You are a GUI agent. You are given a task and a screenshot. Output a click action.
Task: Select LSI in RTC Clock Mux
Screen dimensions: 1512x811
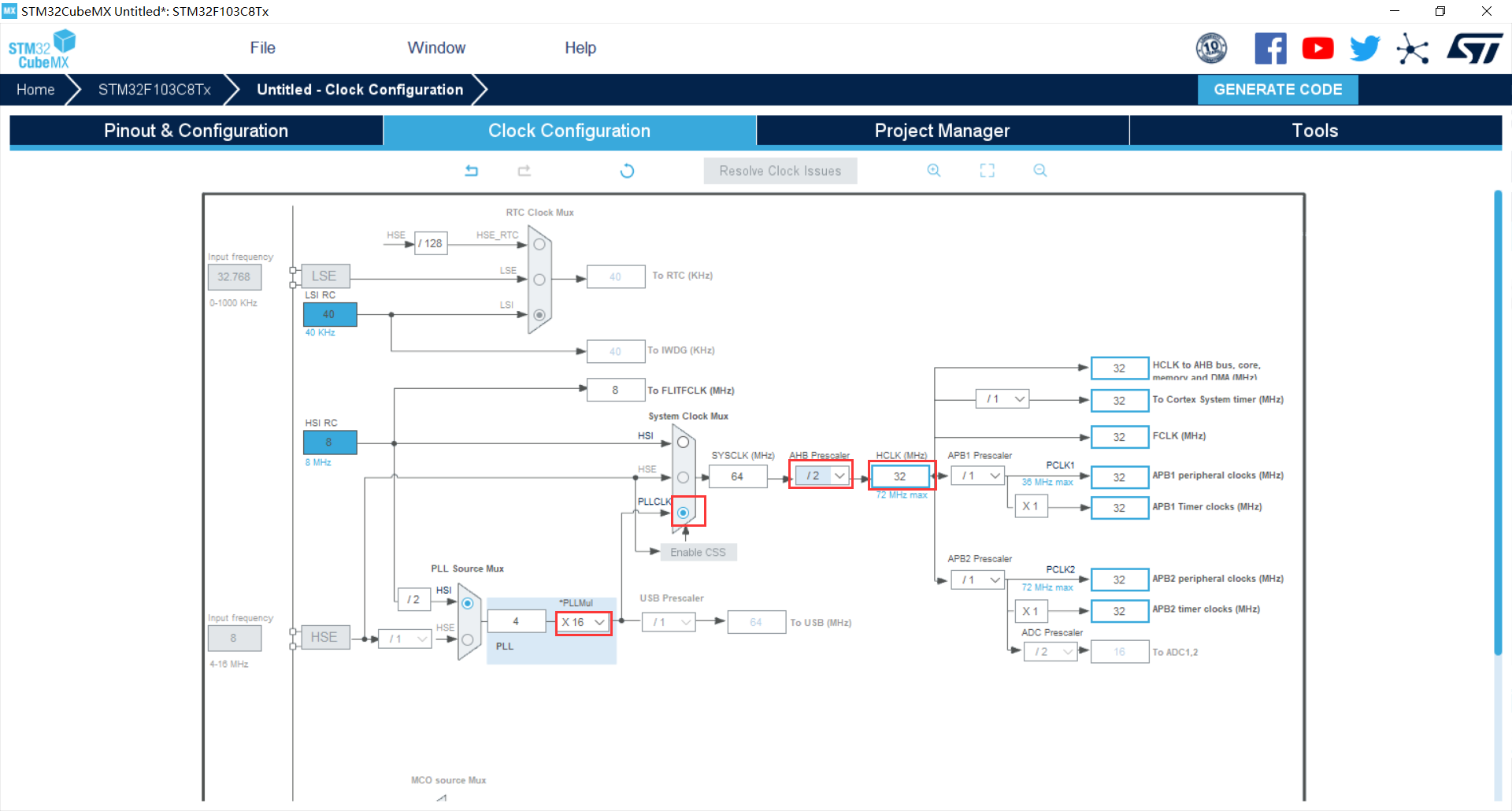(x=539, y=315)
